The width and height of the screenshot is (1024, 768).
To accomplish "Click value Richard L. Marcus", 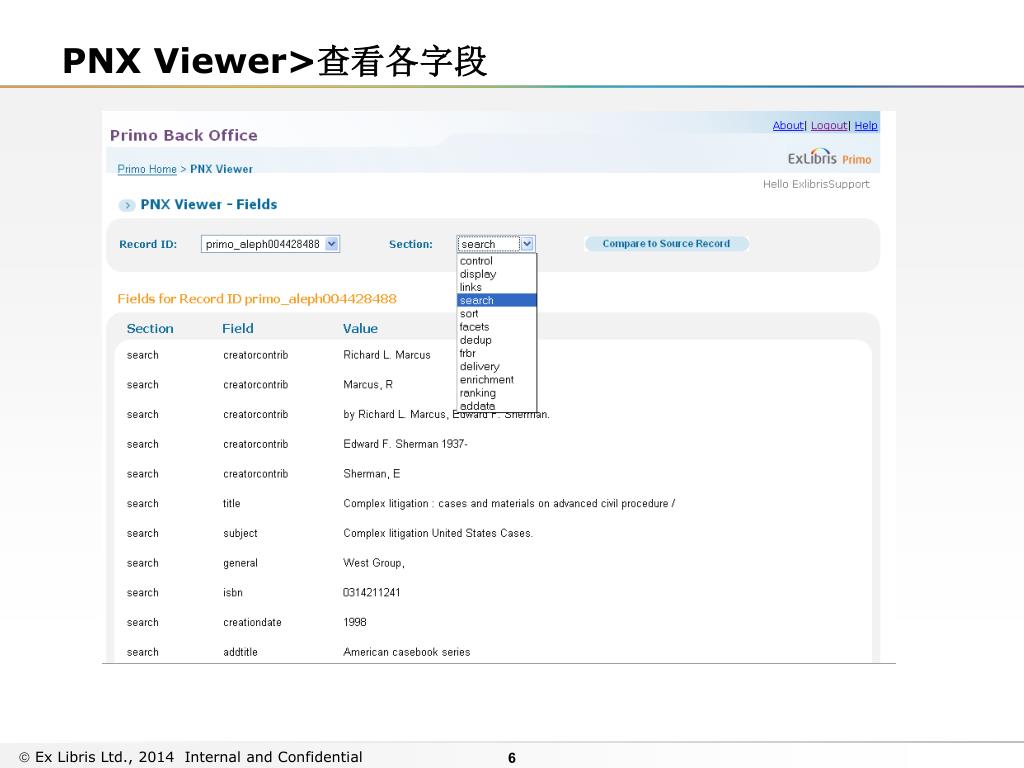I will point(387,355).
